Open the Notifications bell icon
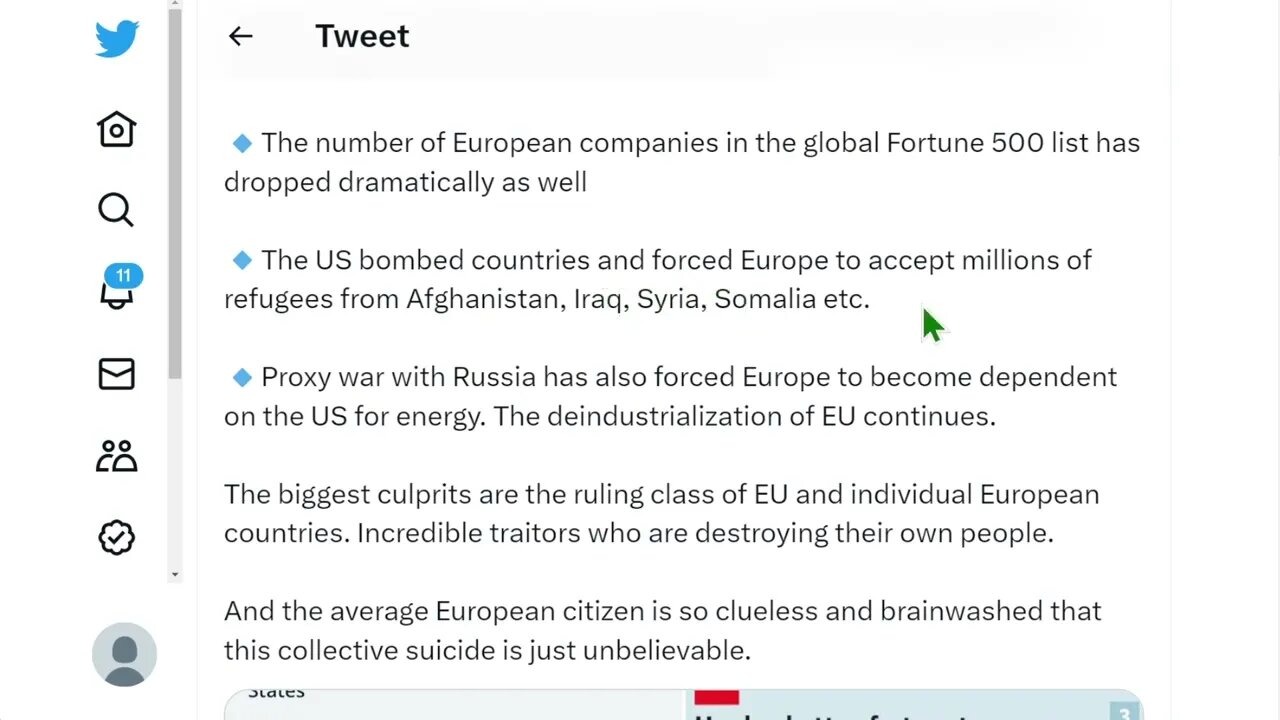Viewport: 1280px width, 720px height. tap(116, 294)
